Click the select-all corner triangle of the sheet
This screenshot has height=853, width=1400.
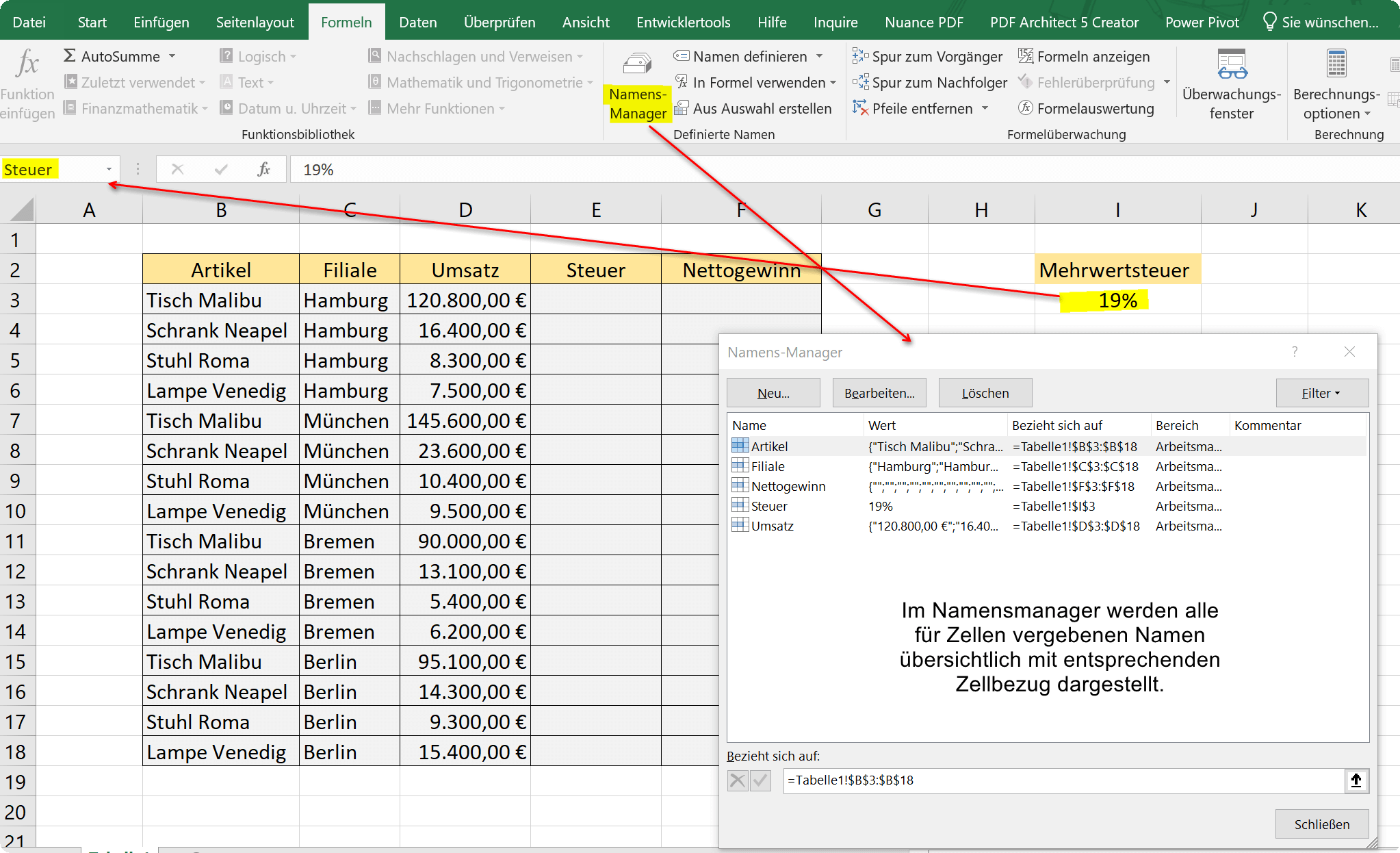click(x=21, y=209)
